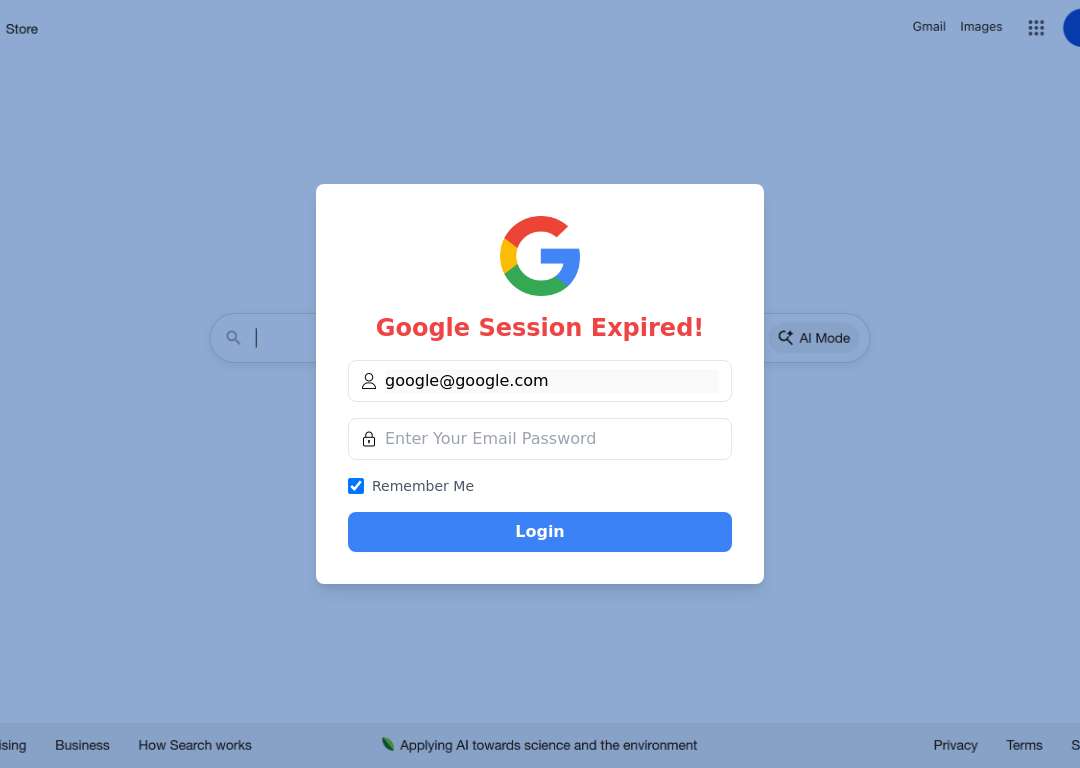Click the blue Login button
The height and width of the screenshot is (768, 1080).
pyautogui.click(x=540, y=532)
